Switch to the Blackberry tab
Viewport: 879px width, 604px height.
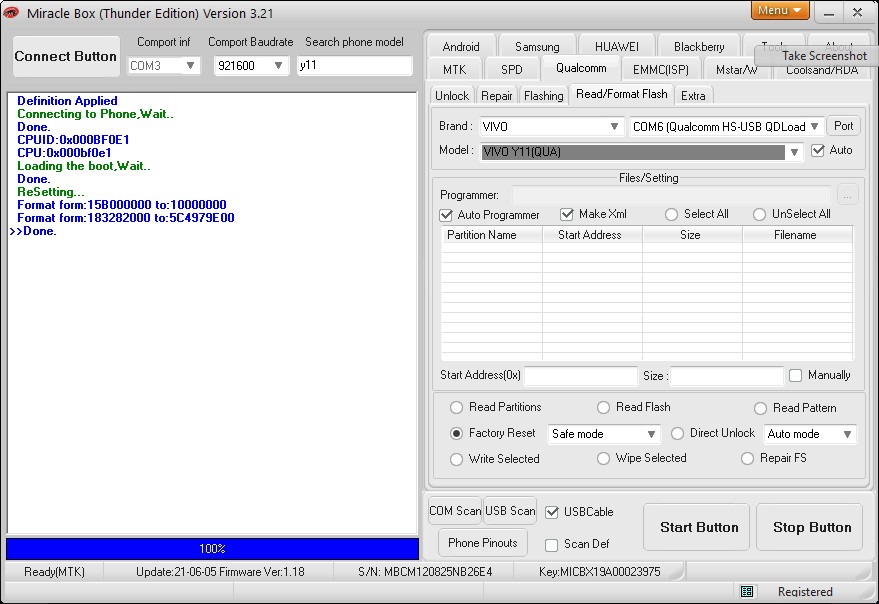point(699,47)
